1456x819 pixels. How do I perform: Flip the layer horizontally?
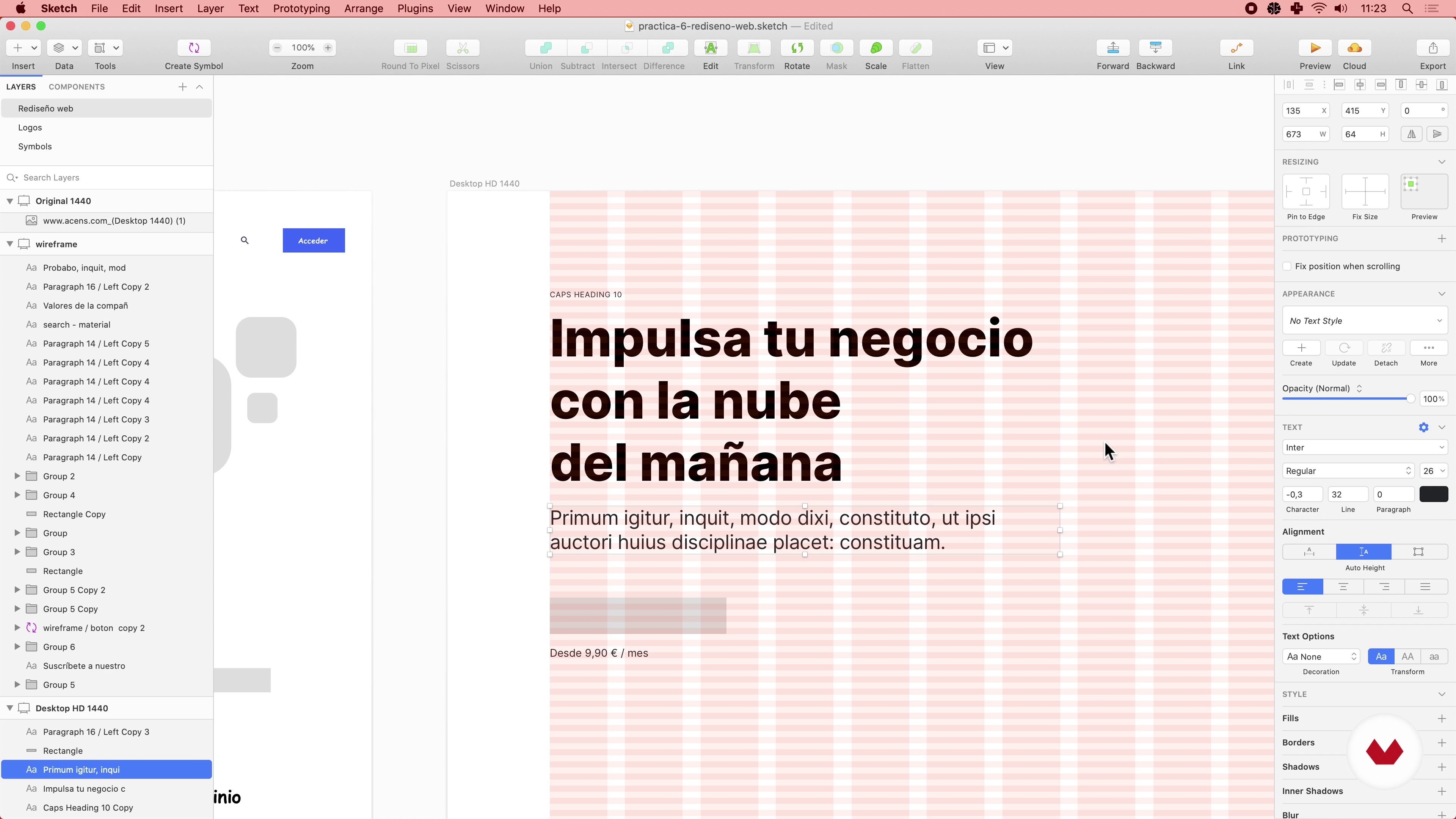coord(1411,134)
